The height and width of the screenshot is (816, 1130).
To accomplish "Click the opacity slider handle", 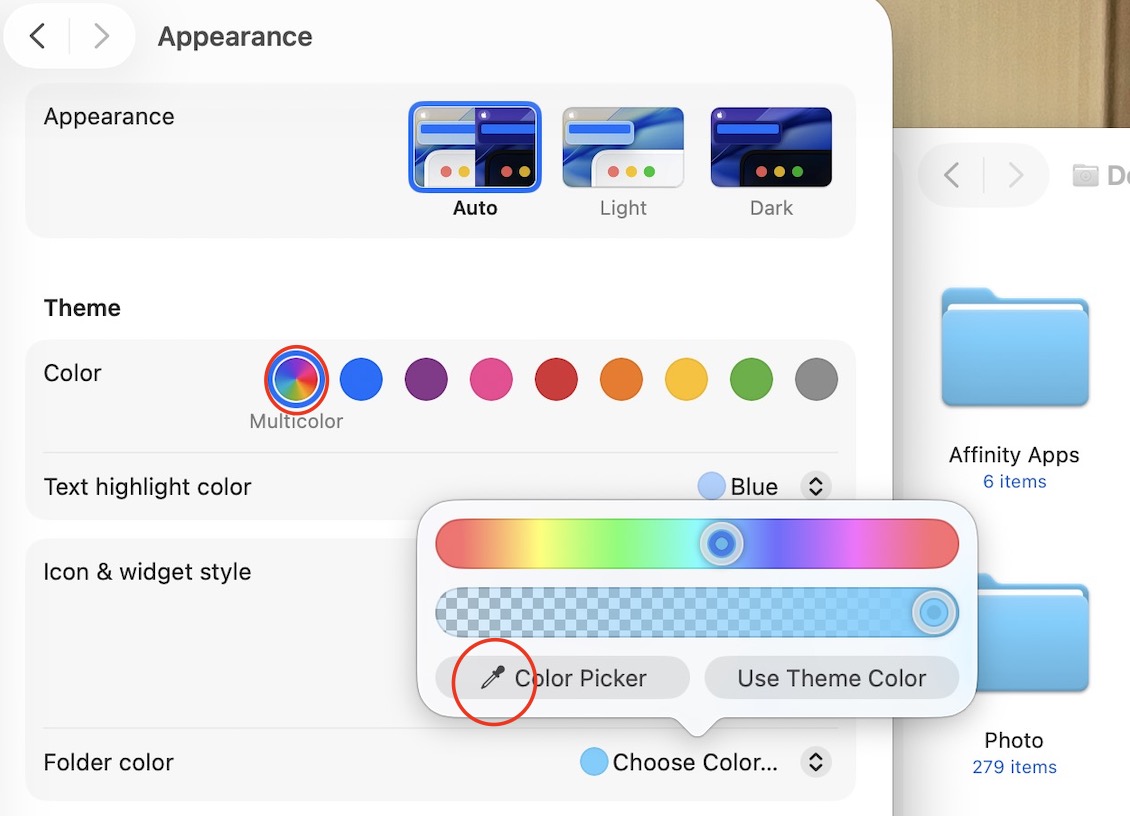I will click(x=934, y=613).
